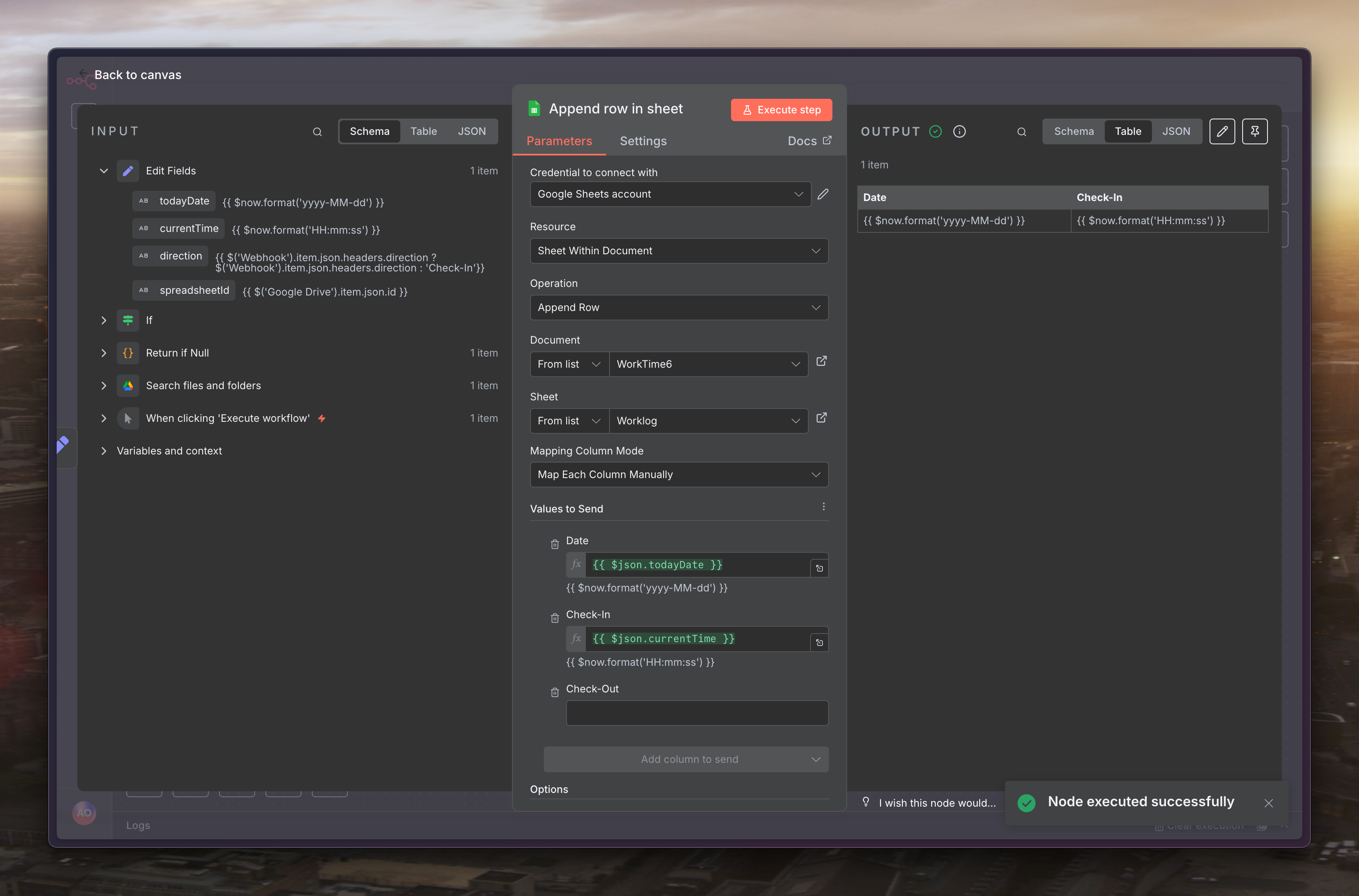This screenshot has width=1359, height=896.
Task: Switch the output view to JSON
Action: pyautogui.click(x=1176, y=131)
